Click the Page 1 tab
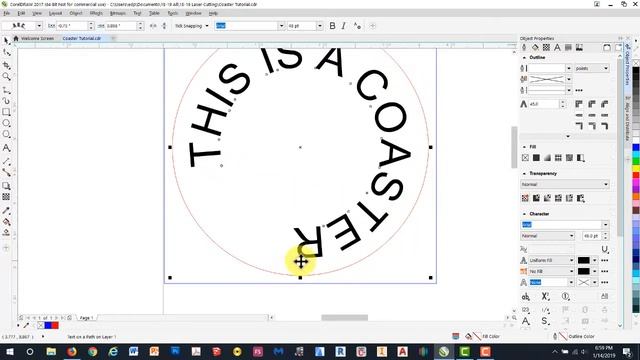The height and width of the screenshot is (360, 640). tap(87, 318)
